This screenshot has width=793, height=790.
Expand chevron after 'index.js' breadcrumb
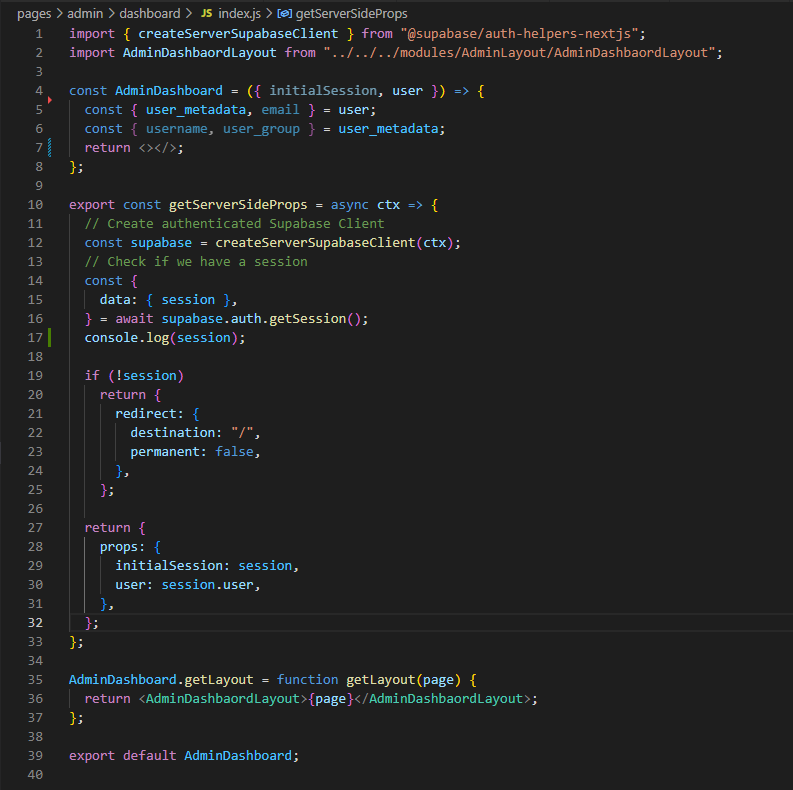coord(269,14)
